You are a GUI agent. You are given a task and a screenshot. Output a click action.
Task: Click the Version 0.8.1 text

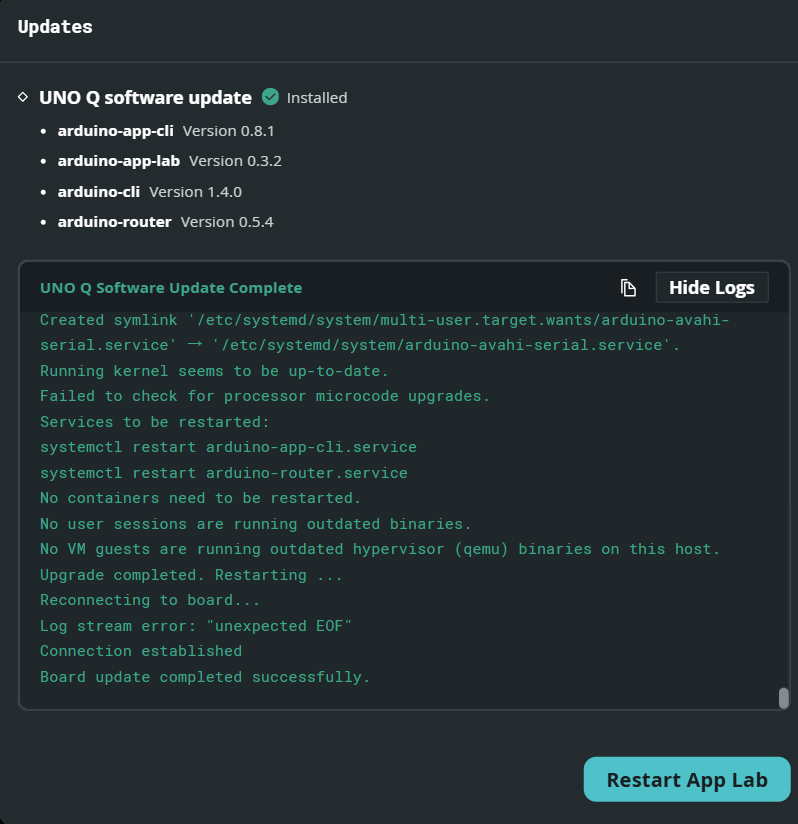tap(229, 131)
